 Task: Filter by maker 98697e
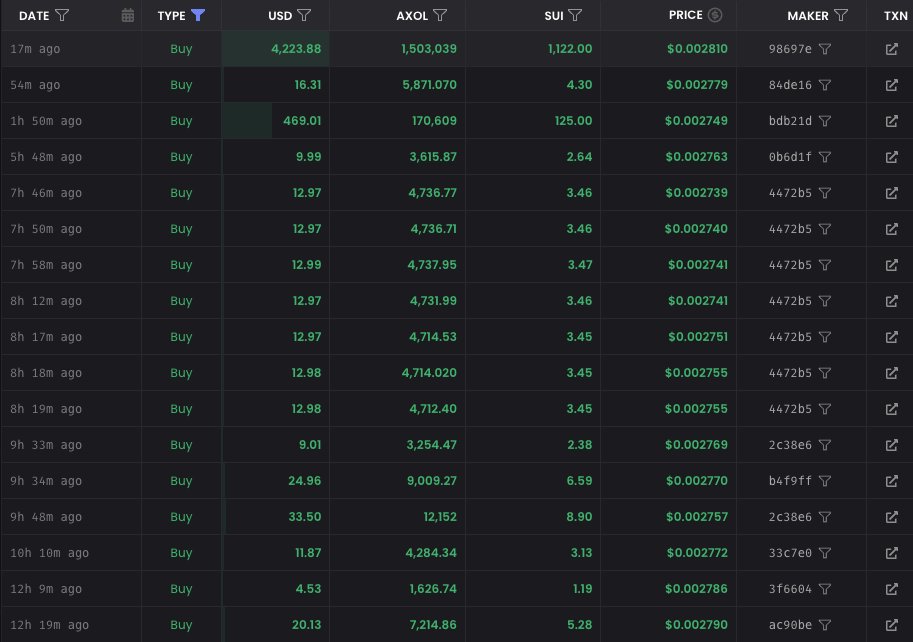[x=824, y=49]
